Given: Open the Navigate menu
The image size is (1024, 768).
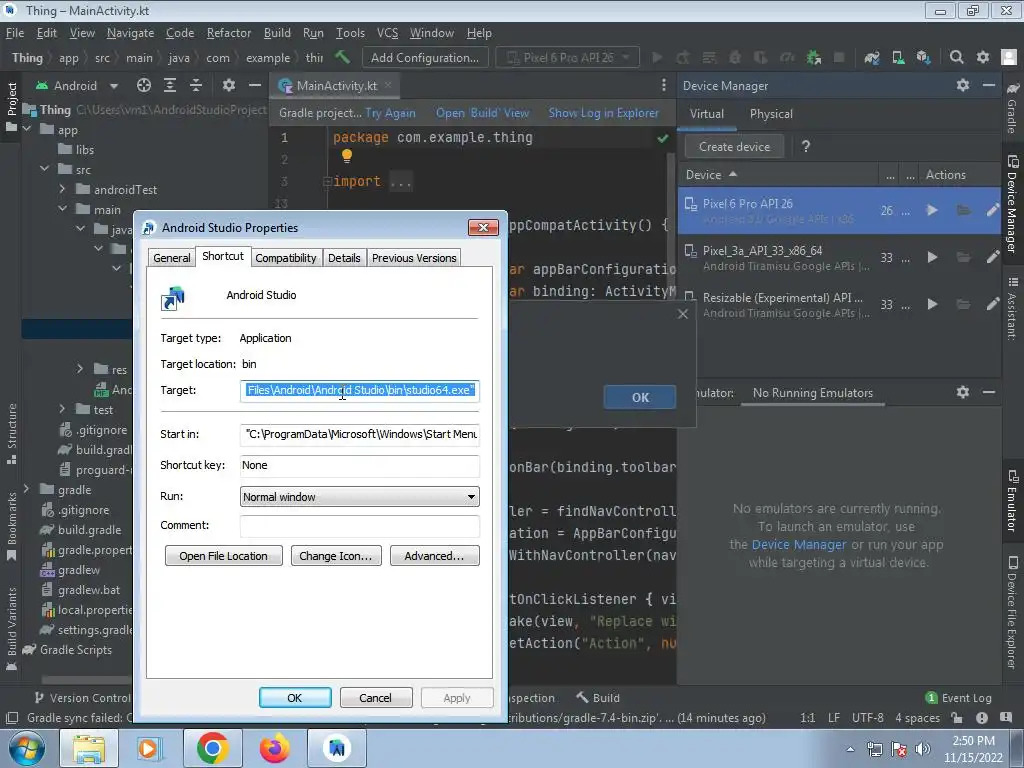Looking at the screenshot, I should (x=130, y=33).
